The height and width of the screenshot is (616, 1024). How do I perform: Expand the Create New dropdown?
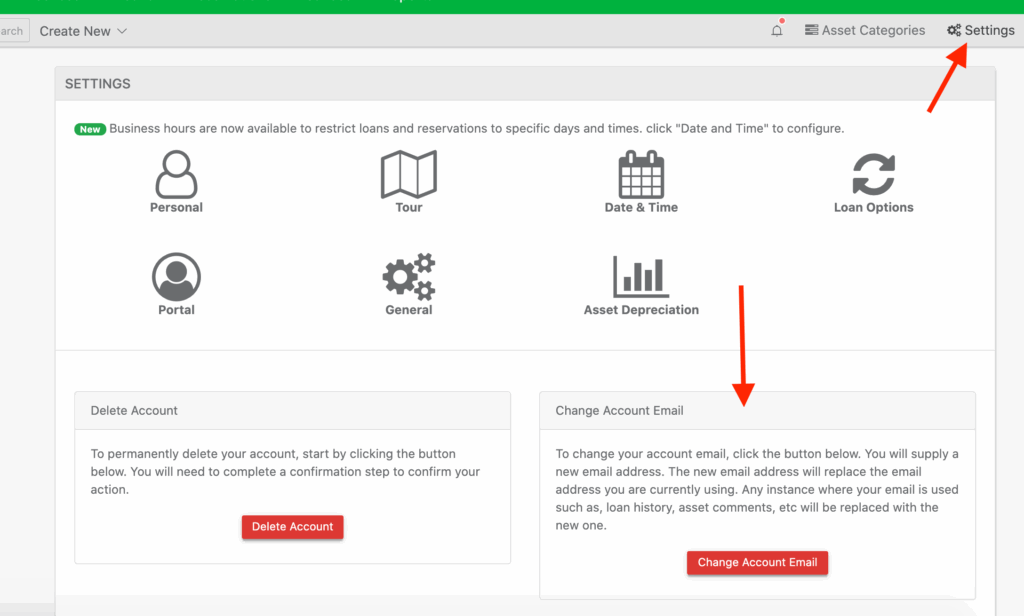pos(83,31)
